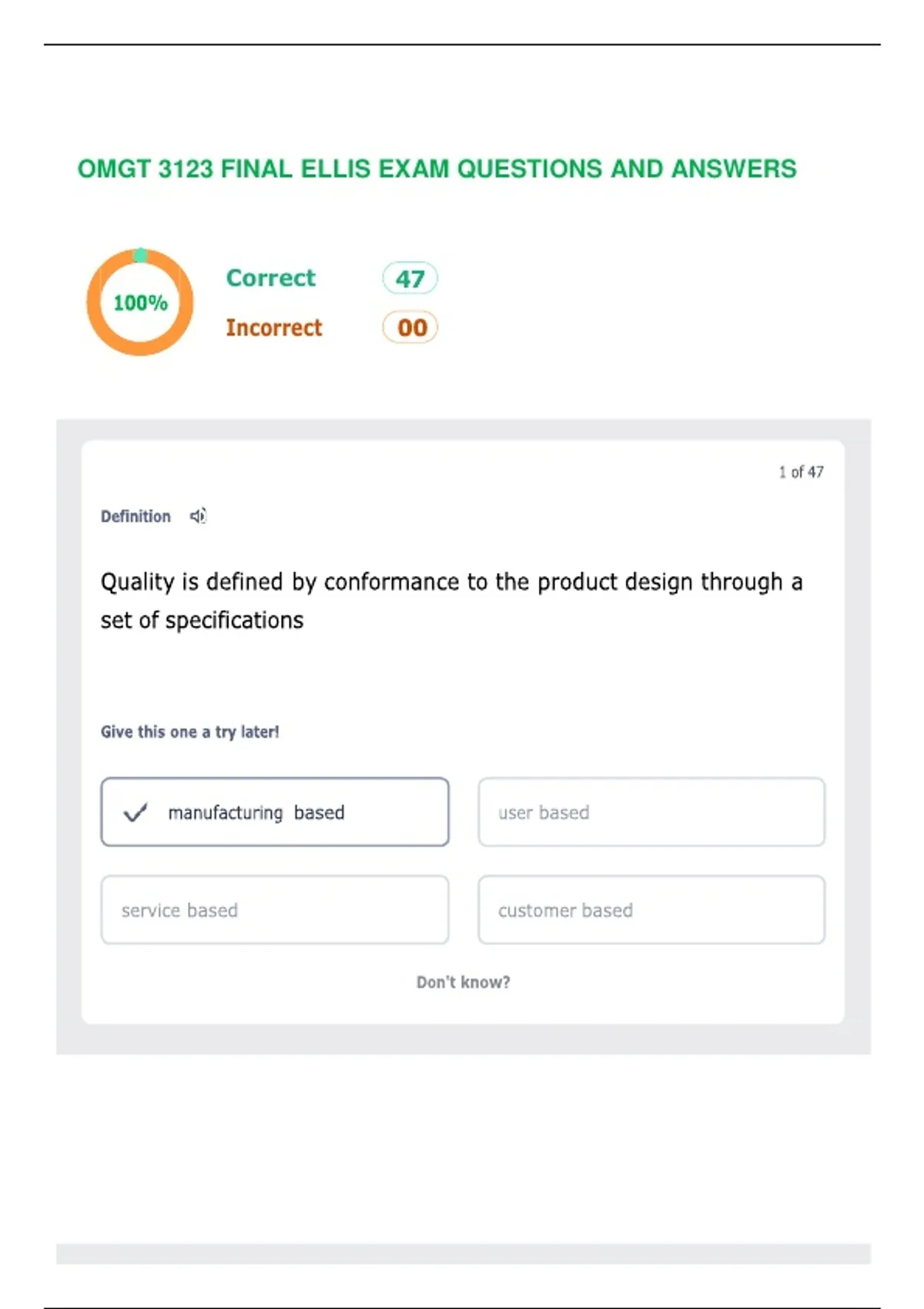Choose the user based answer option
Image resolution: width=924 pixels, height=1309 pixels.
click(x=651, y=812)
